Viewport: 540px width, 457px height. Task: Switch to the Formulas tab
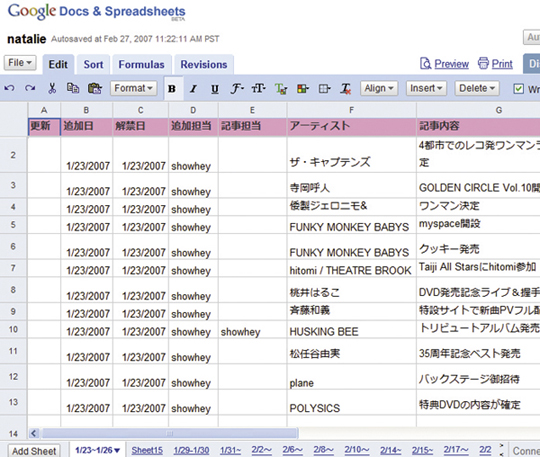click(x=142, y=64)
